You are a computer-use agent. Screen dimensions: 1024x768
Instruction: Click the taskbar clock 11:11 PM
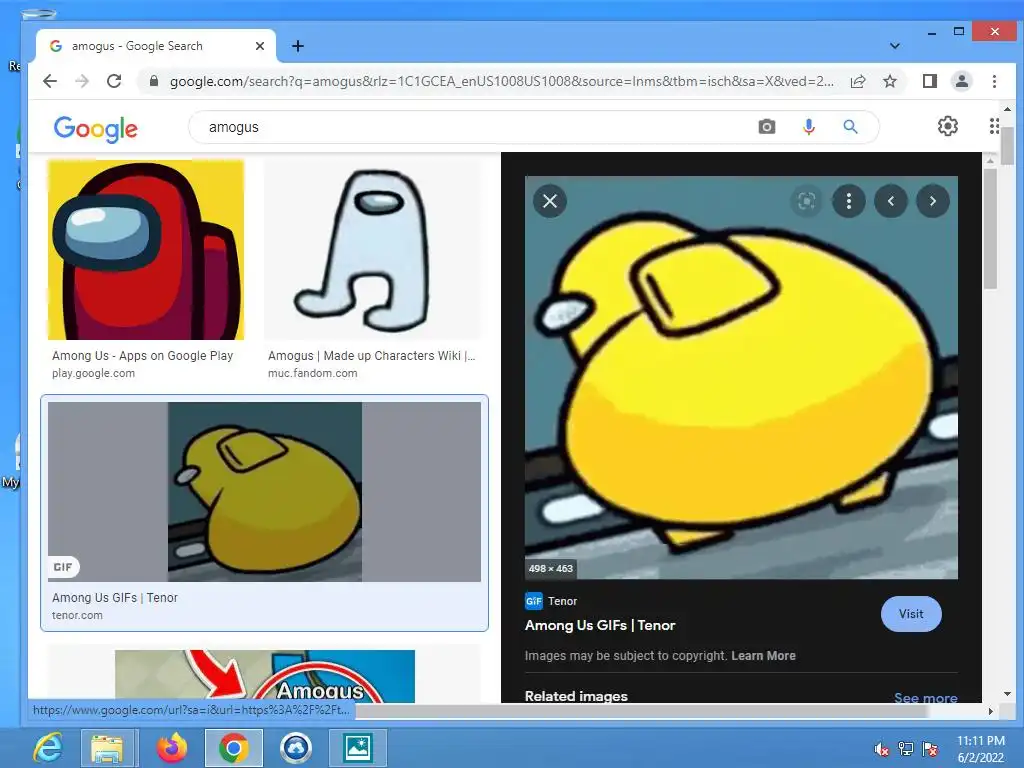point(981,741)
